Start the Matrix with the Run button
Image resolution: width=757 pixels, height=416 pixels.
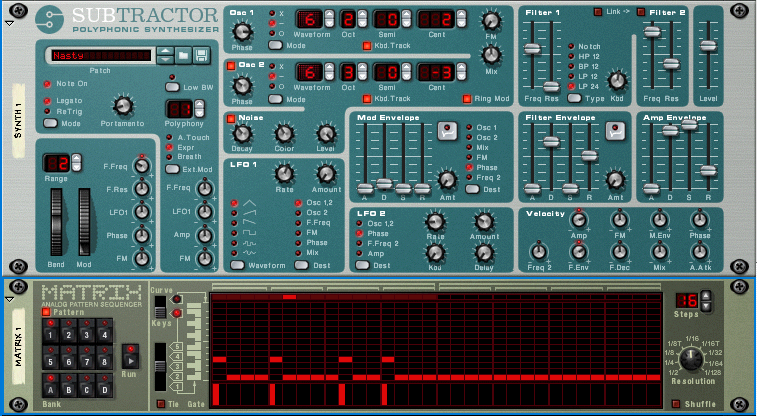130,356
